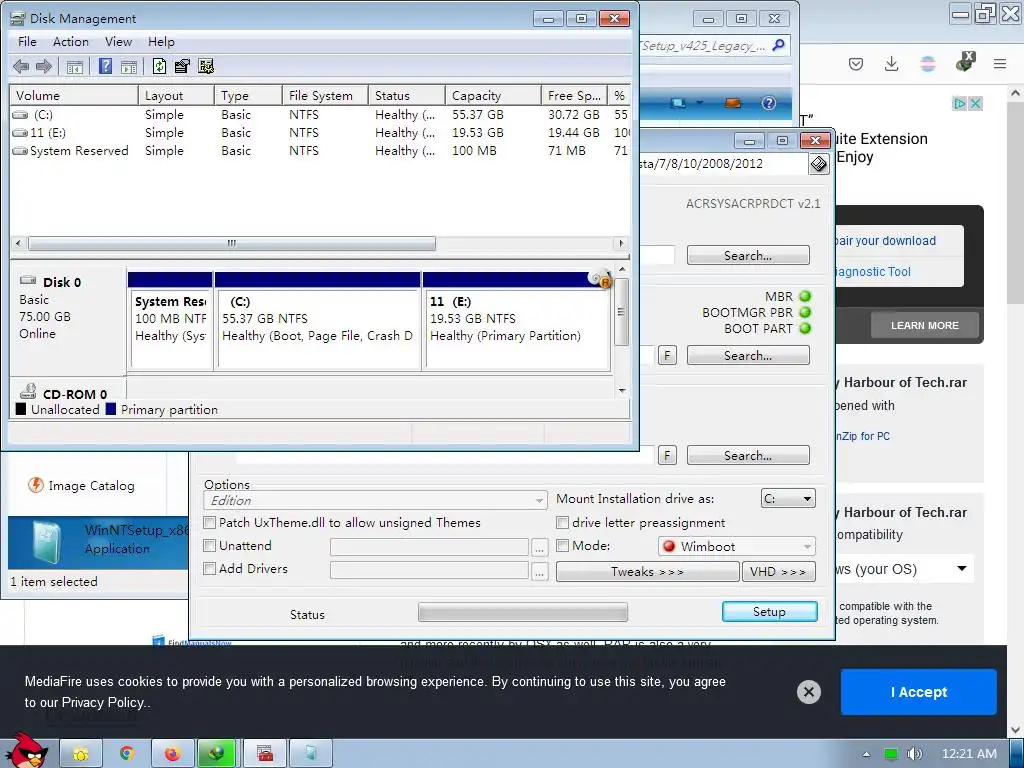Viewport: 1024px width, 768px height.
Task: Click the green BOOT PART indicator
Action: tap(805, 328)
